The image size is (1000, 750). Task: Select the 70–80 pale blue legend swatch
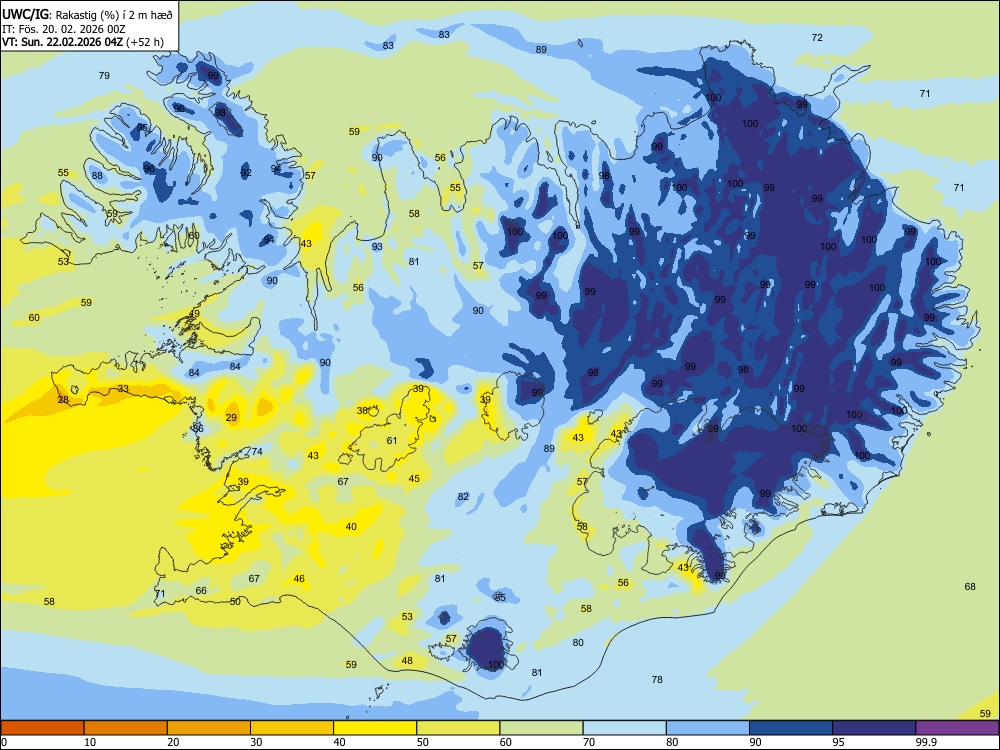[x=624, y=728]
